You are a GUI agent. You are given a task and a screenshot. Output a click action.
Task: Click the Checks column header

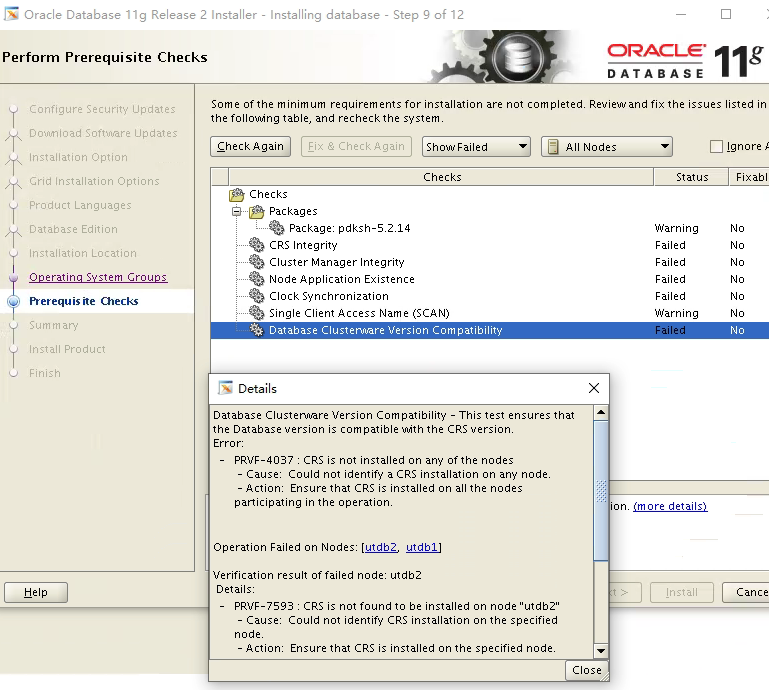click(x=441, y=177)
